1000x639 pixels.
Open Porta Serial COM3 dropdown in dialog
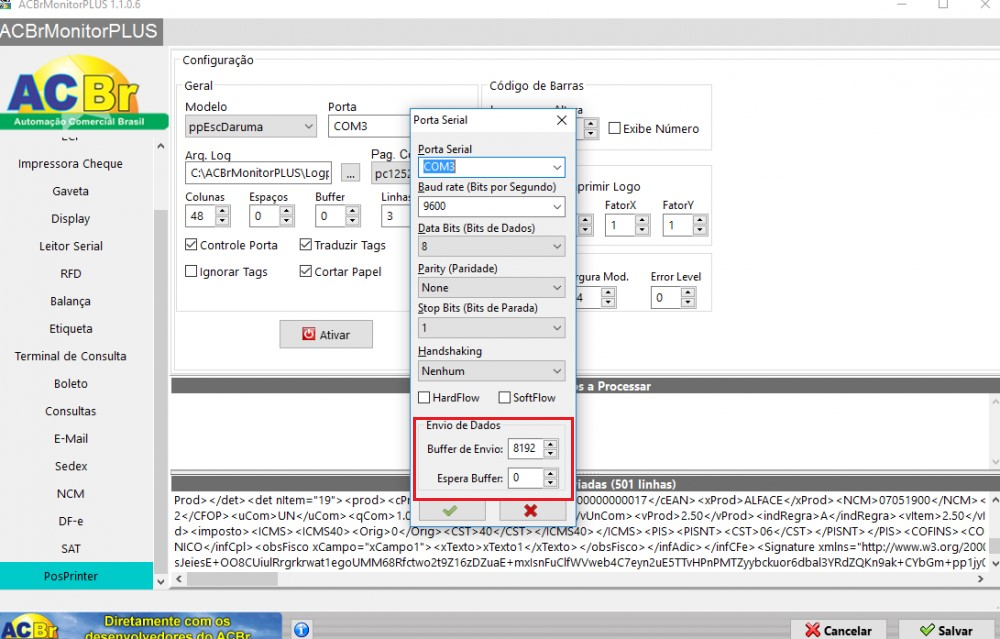(x=557, y=167)
